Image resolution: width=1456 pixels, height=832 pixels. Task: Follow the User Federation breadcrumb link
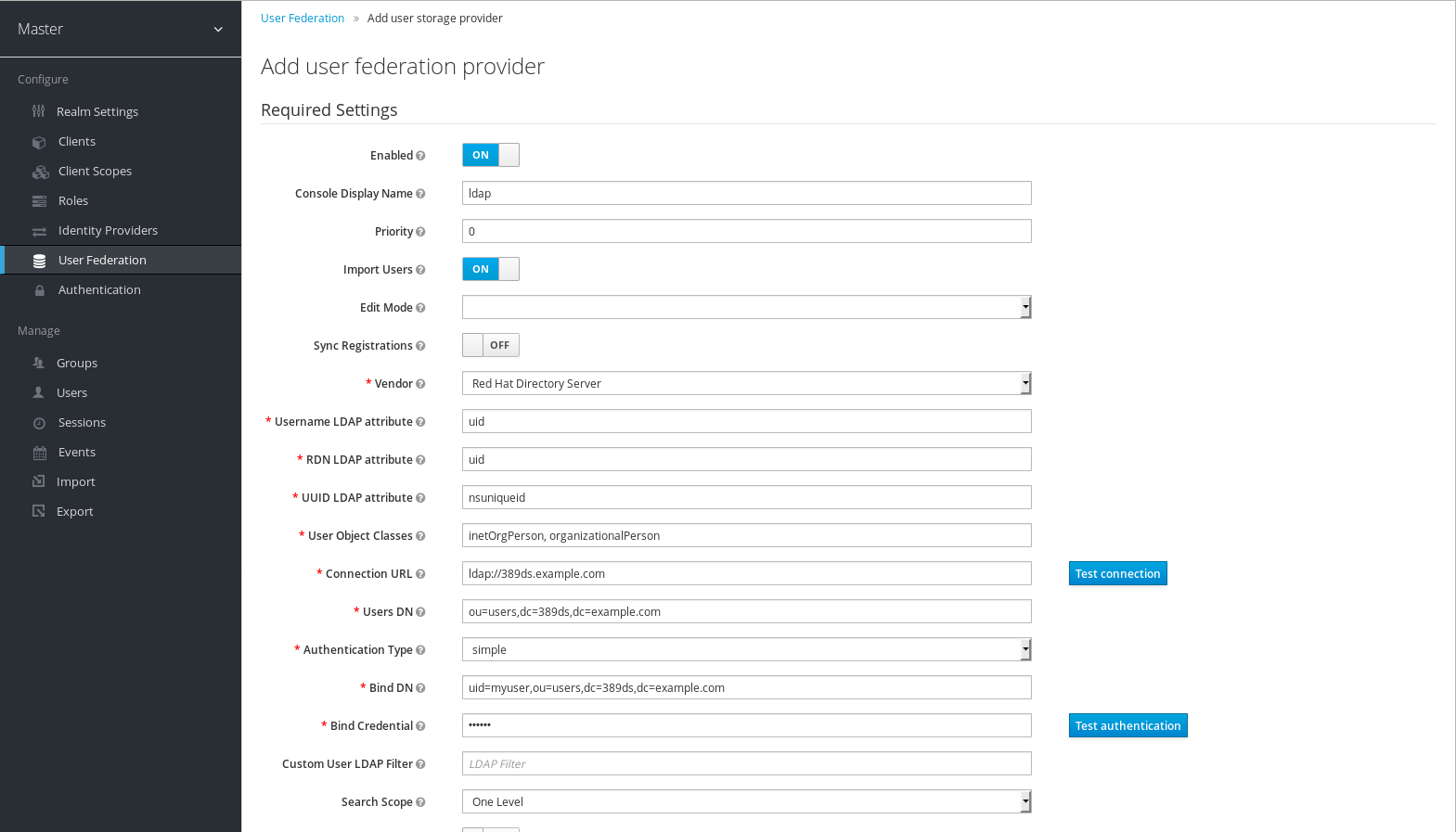(303, 18)
